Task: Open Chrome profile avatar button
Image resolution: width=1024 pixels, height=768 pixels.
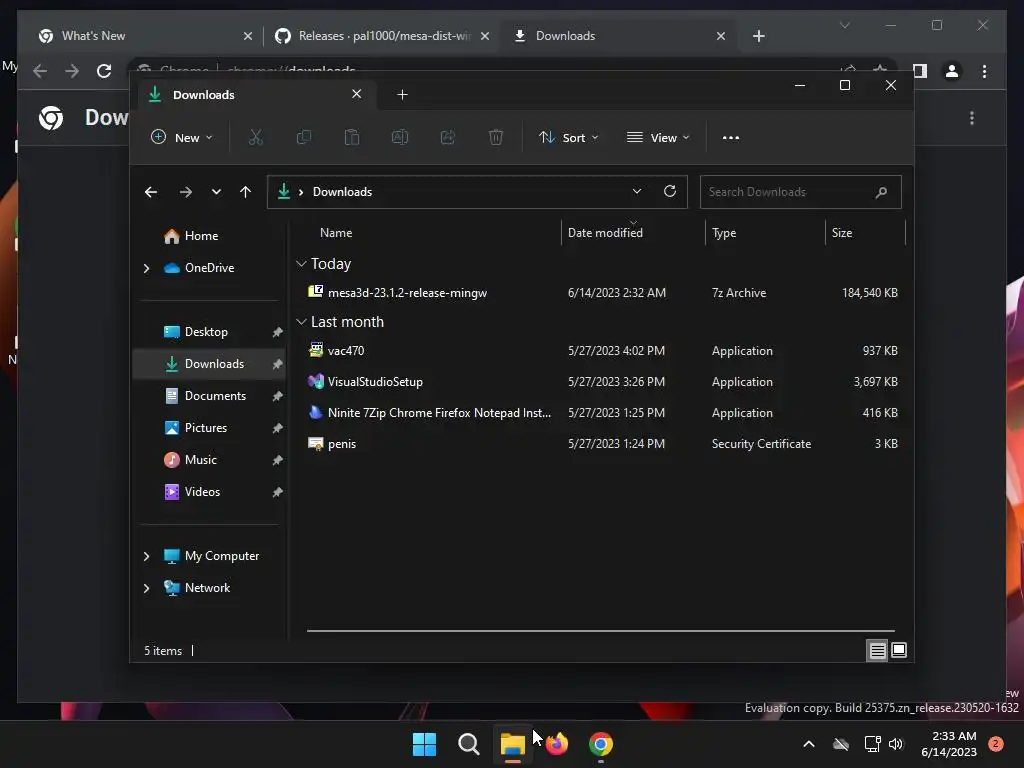Action: 952,71
